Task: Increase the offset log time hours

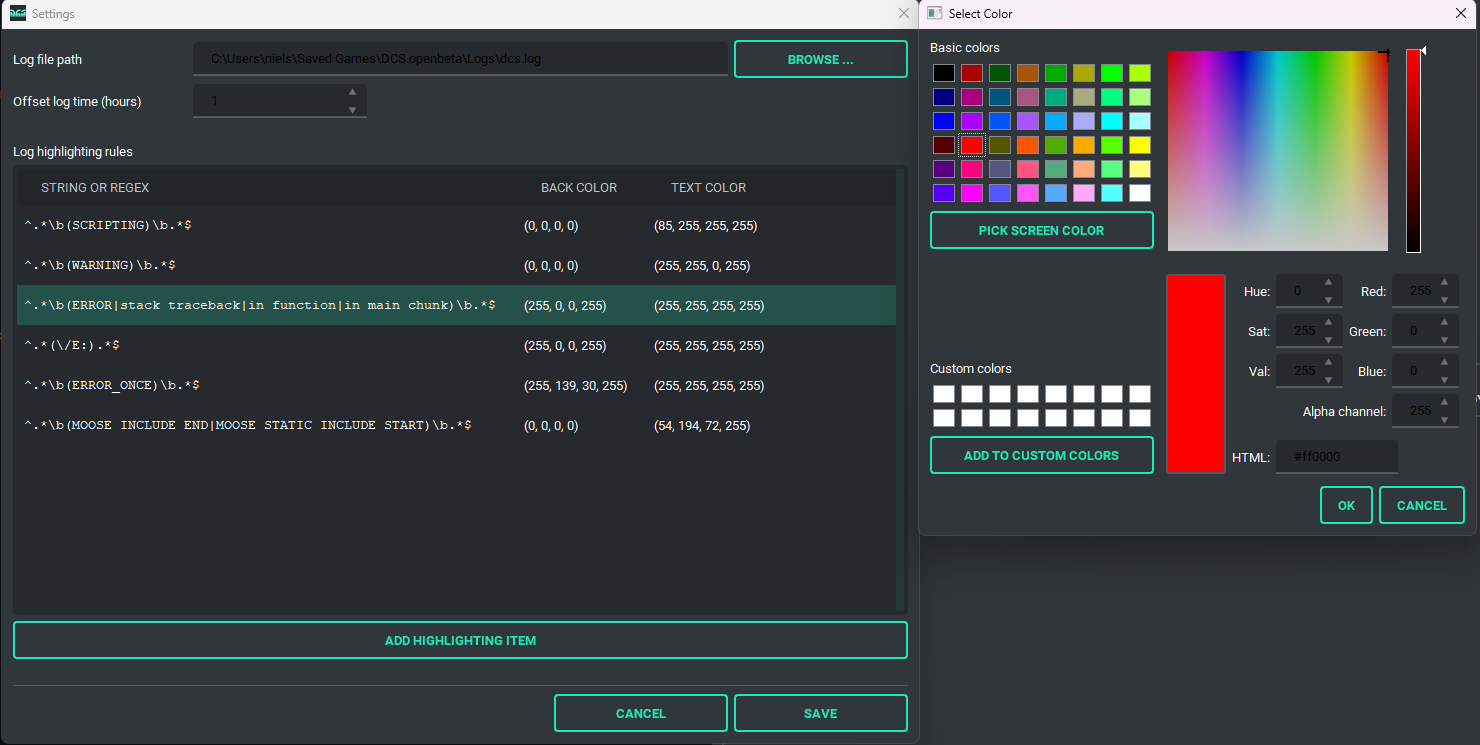Action: pyautogui.click(x=352, y=92)
